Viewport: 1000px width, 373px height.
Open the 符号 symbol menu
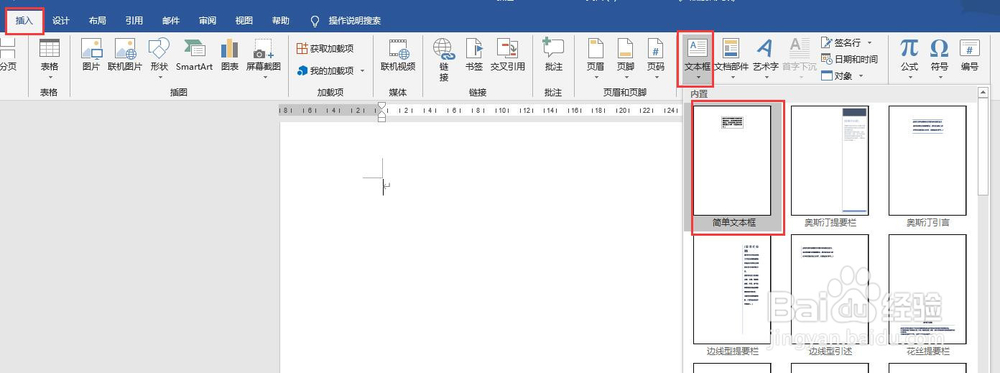coord(939,57)
